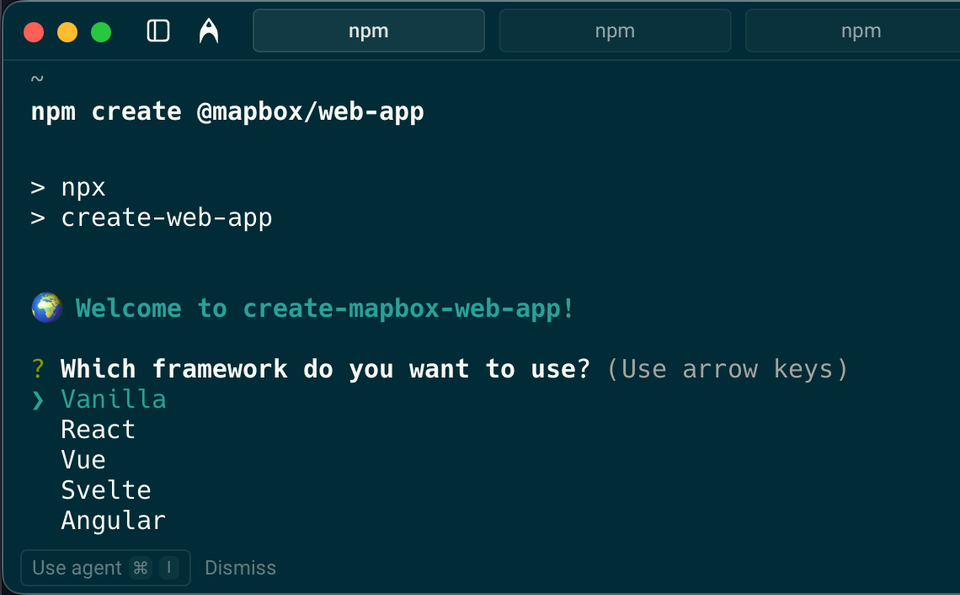Click the yellow question mark prompt icon
The width and height of the screenshot is (960, 595).
click(38, 369)
